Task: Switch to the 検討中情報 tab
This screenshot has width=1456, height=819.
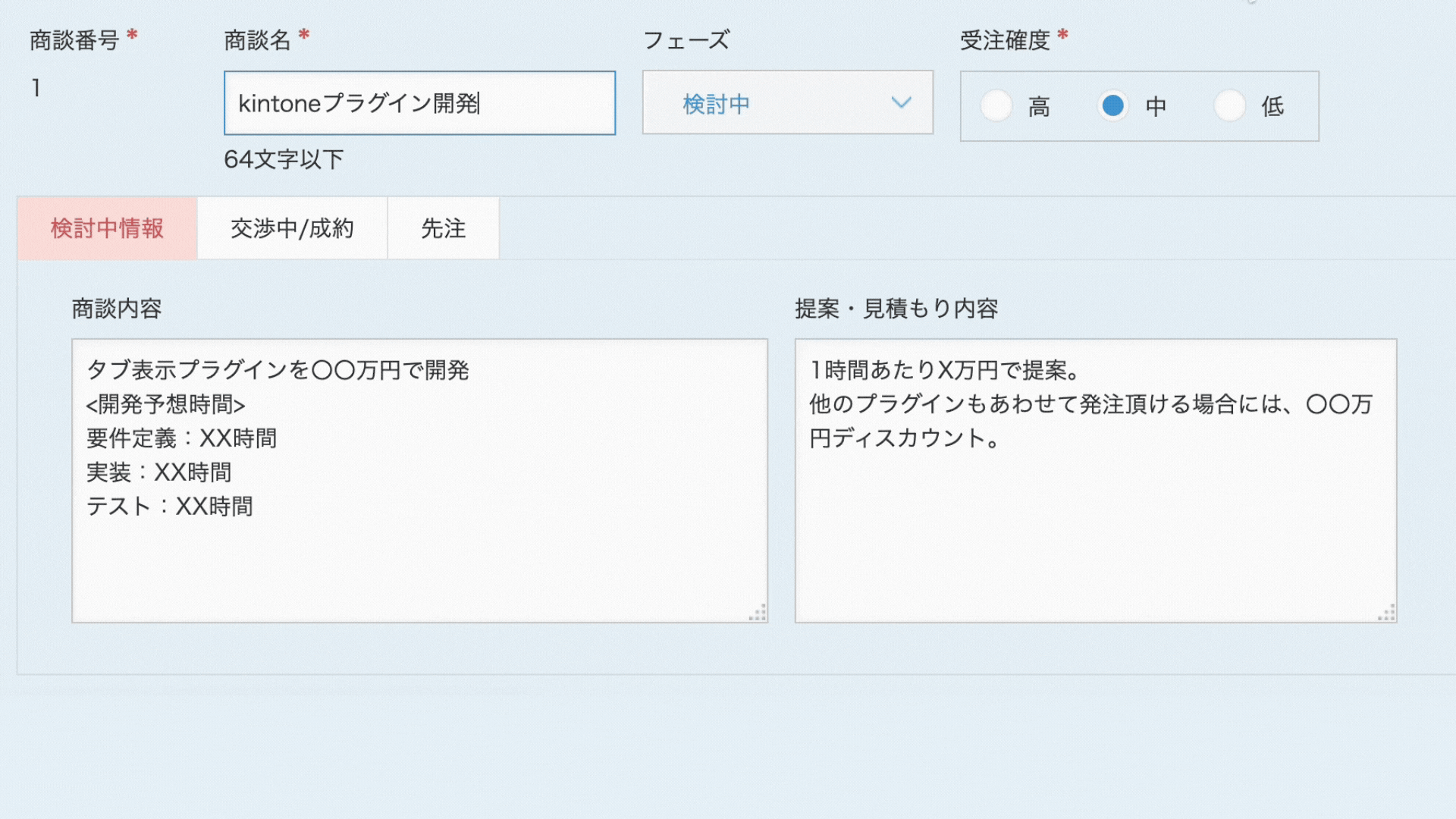Action: click(x=107, y=228)
